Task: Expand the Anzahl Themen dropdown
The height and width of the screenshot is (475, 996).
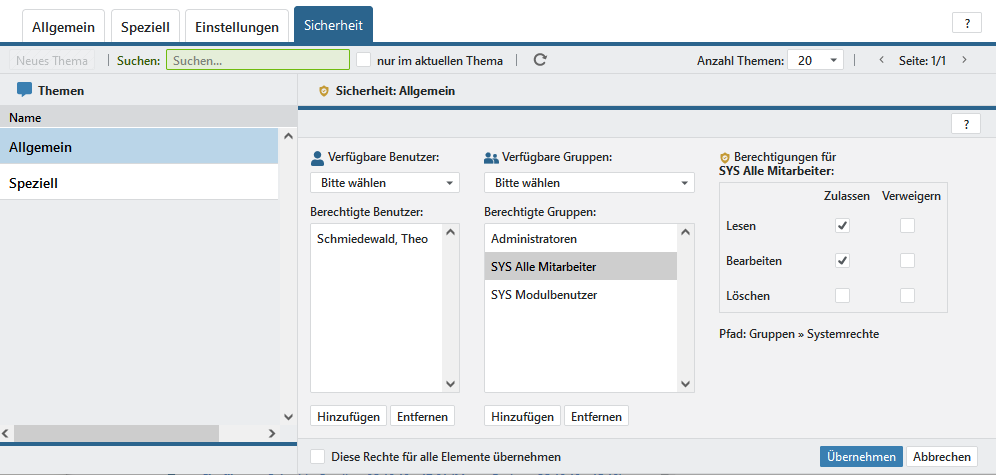Action: click(815, 60)
